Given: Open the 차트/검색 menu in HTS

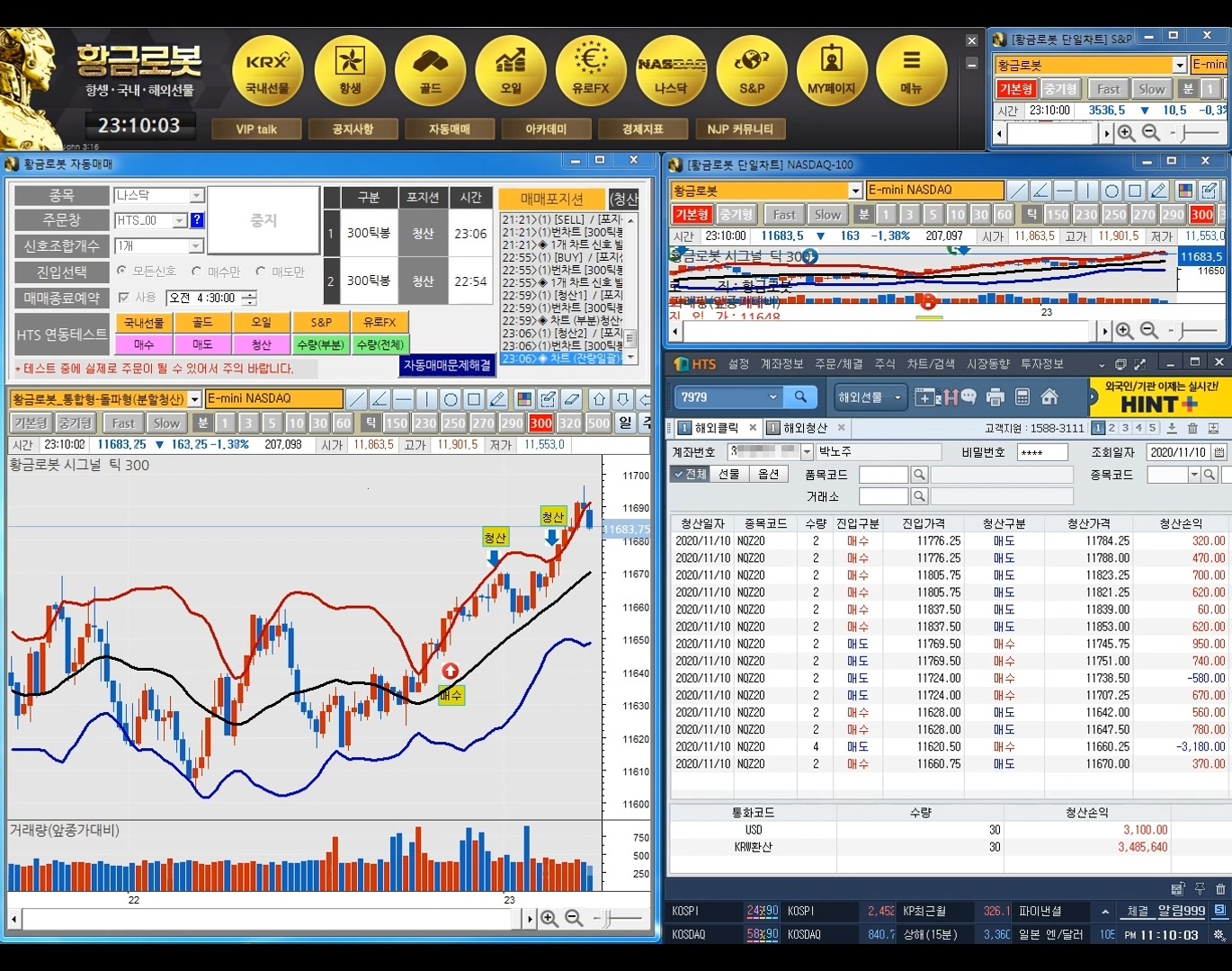Looking at the screenshot, I should tap(931, 364).
